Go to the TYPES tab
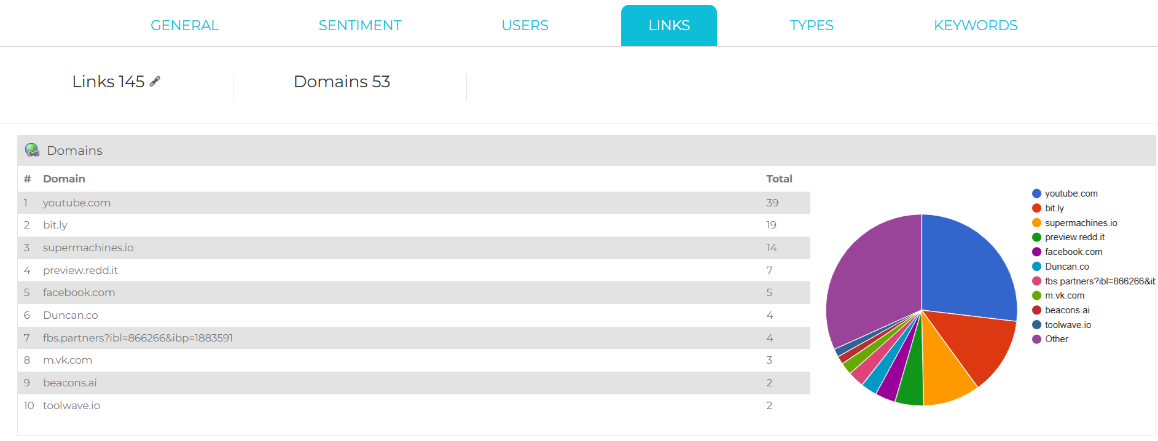 [812, 25]
